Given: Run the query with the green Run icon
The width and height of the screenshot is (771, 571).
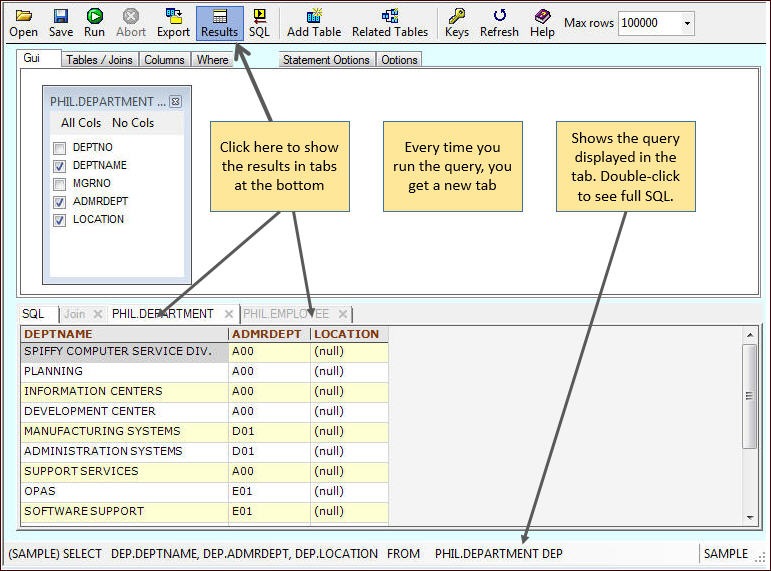Looking at the screenshot, I should [x=94, y=24].
